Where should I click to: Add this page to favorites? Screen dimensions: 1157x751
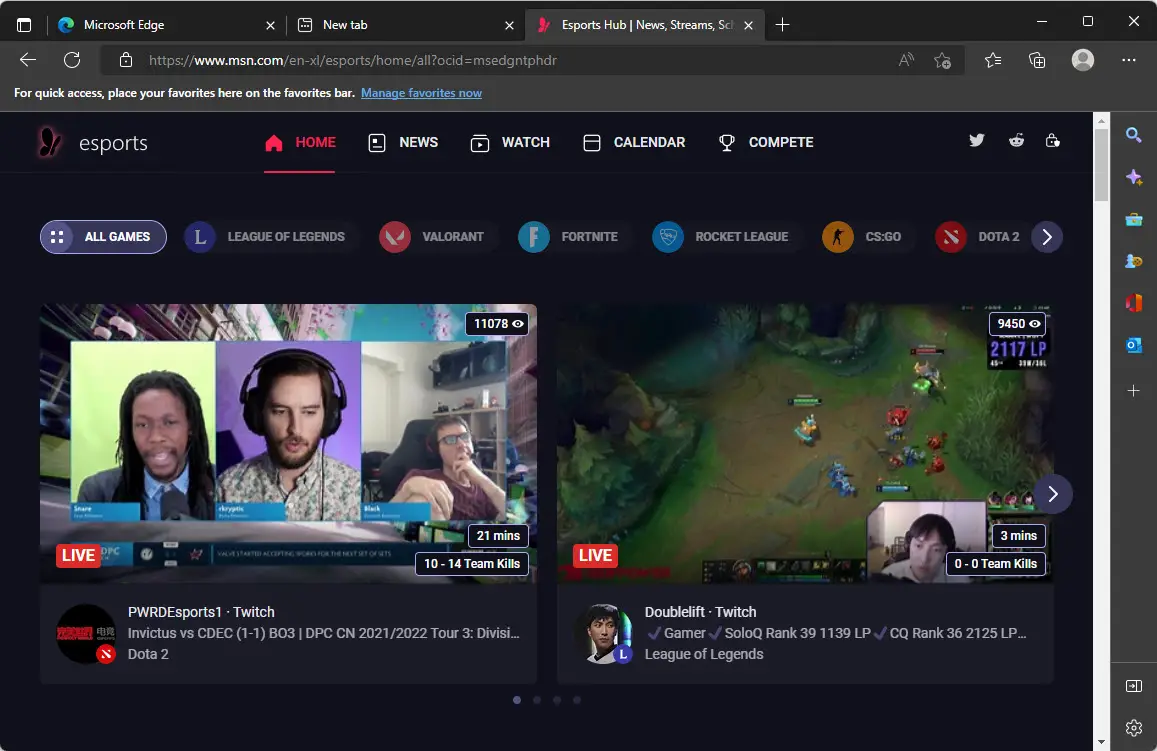click(x=942, y=60)
